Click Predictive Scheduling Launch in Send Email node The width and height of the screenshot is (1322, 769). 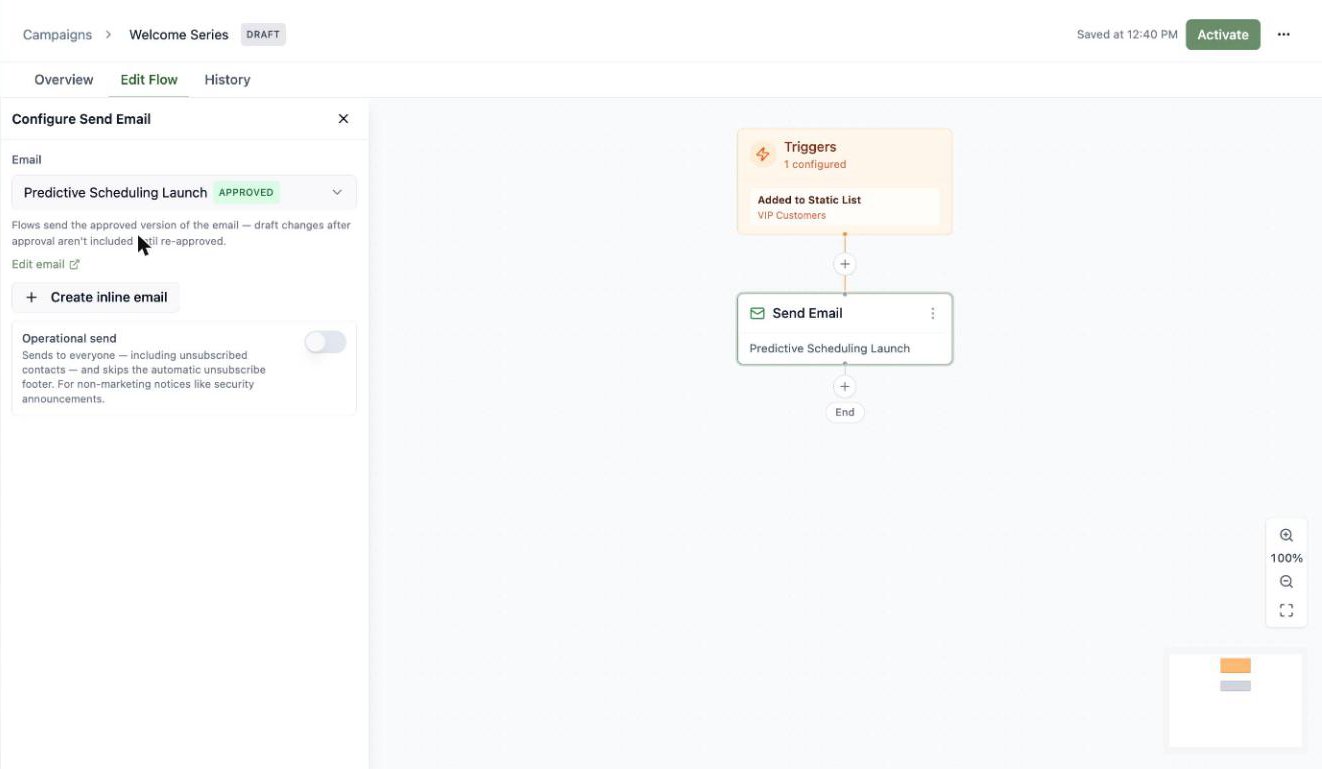click(x=829, y=348)
